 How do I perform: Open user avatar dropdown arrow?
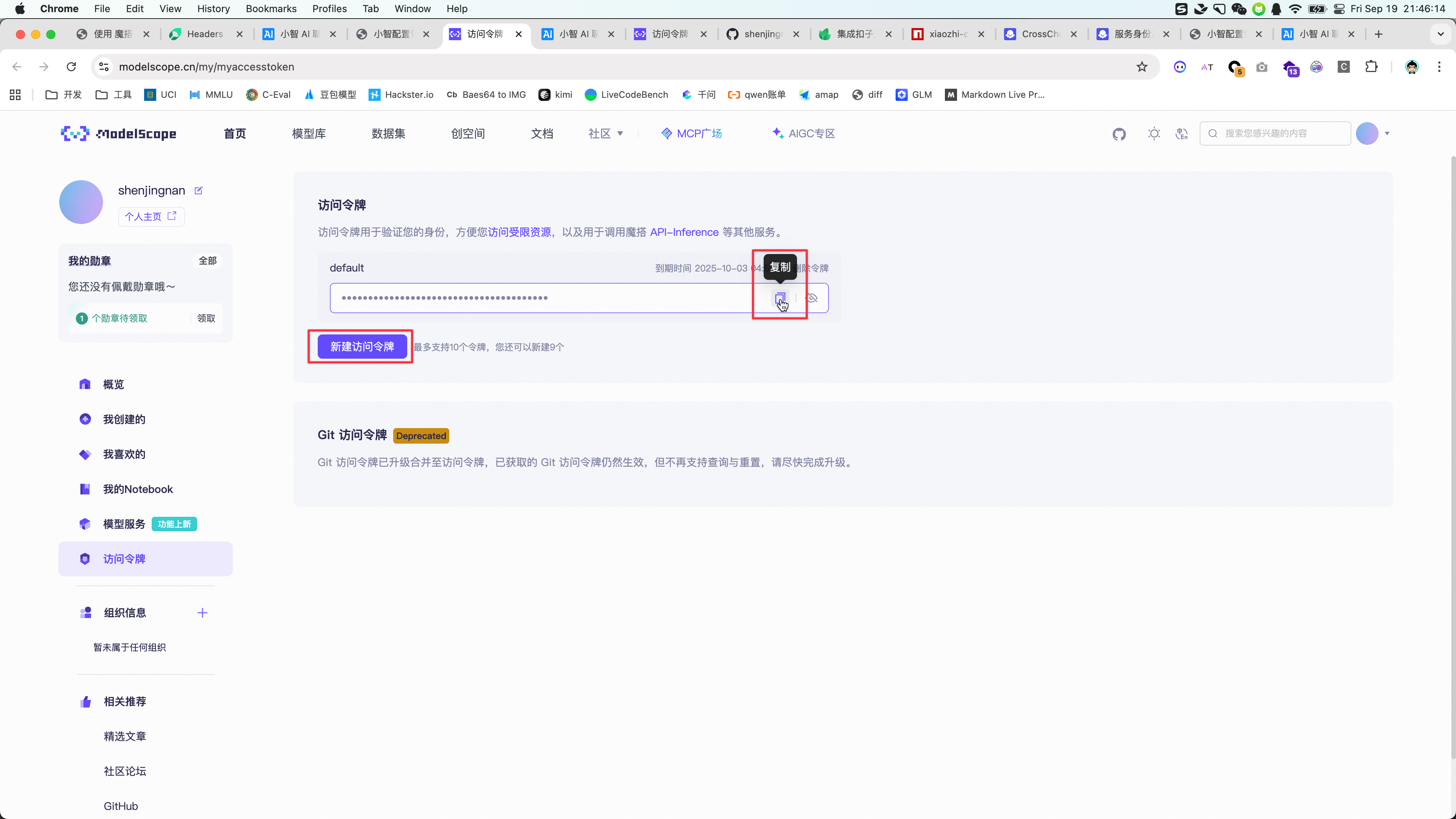click(1387, 134)
